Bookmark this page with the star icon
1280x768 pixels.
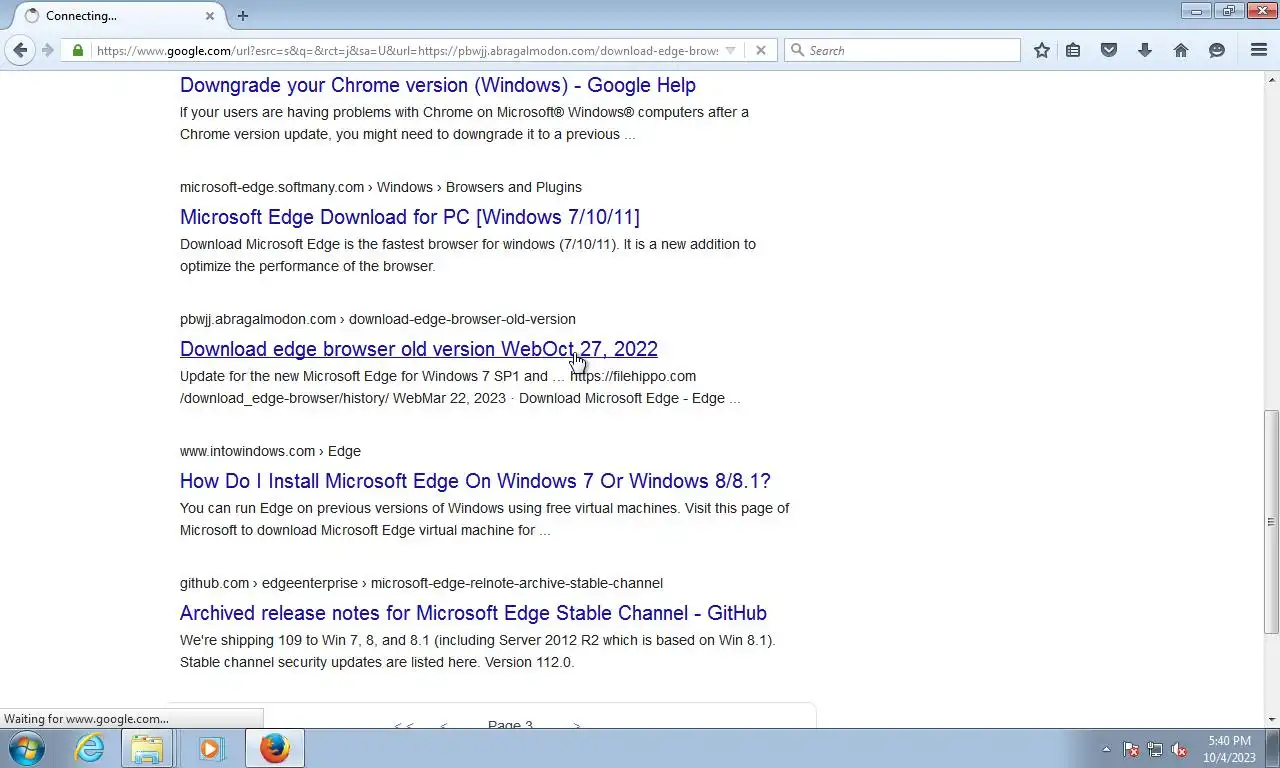[1042, 50]
